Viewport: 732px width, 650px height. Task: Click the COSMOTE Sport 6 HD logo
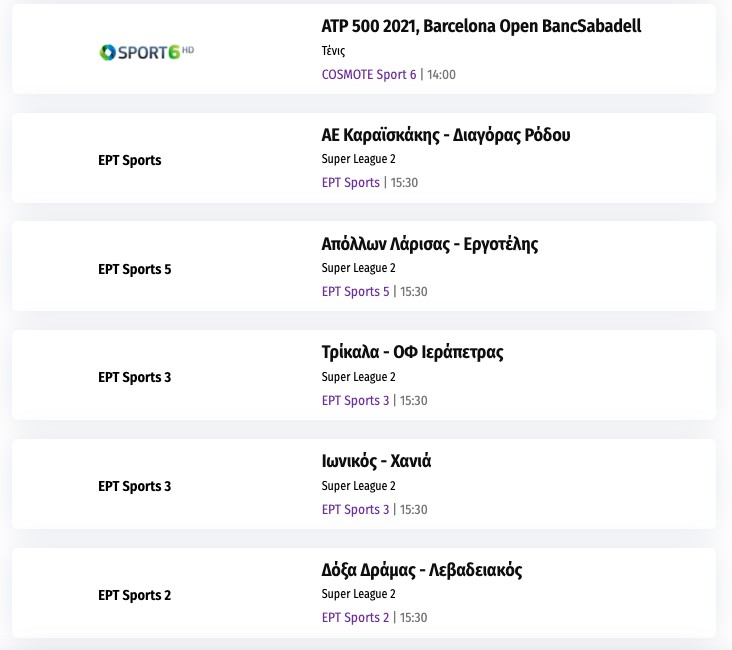click(x=147, y=51)
